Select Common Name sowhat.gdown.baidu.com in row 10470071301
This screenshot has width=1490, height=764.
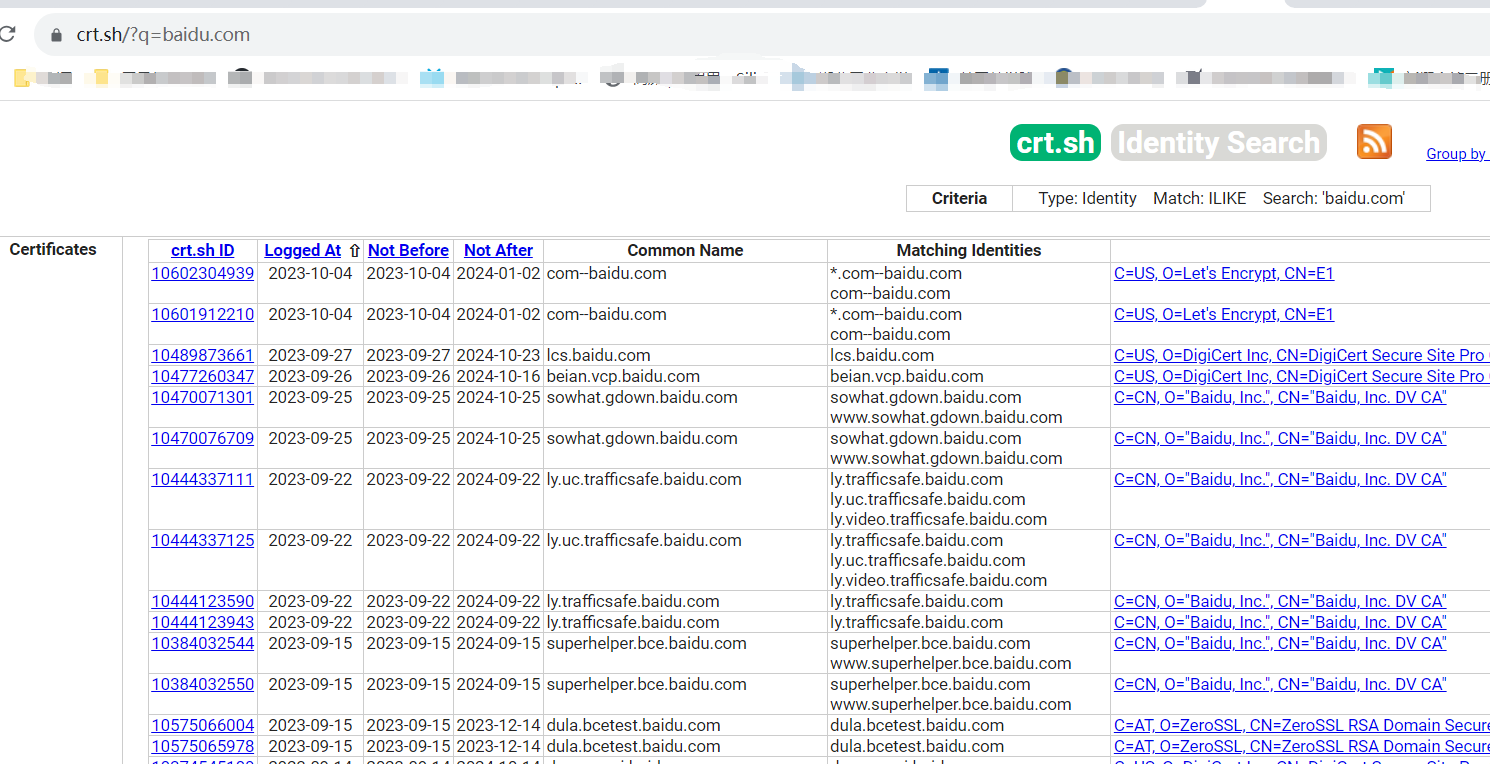(x=642, y=397)
